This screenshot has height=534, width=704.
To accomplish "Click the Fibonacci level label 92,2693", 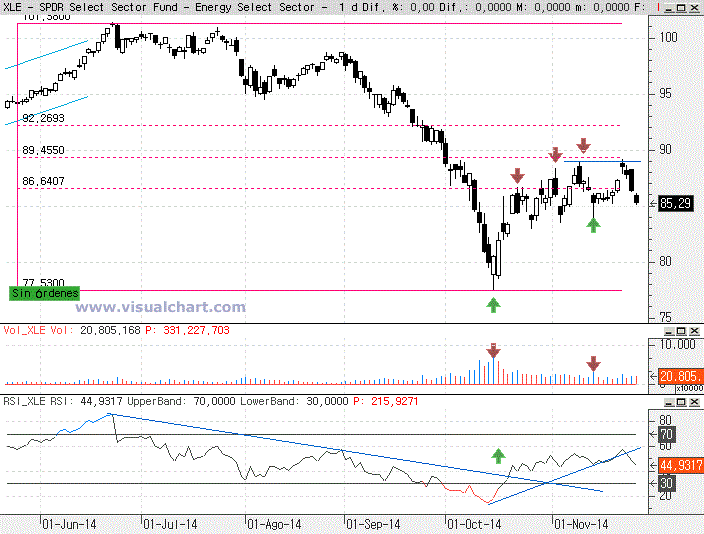I will point(44,118).
